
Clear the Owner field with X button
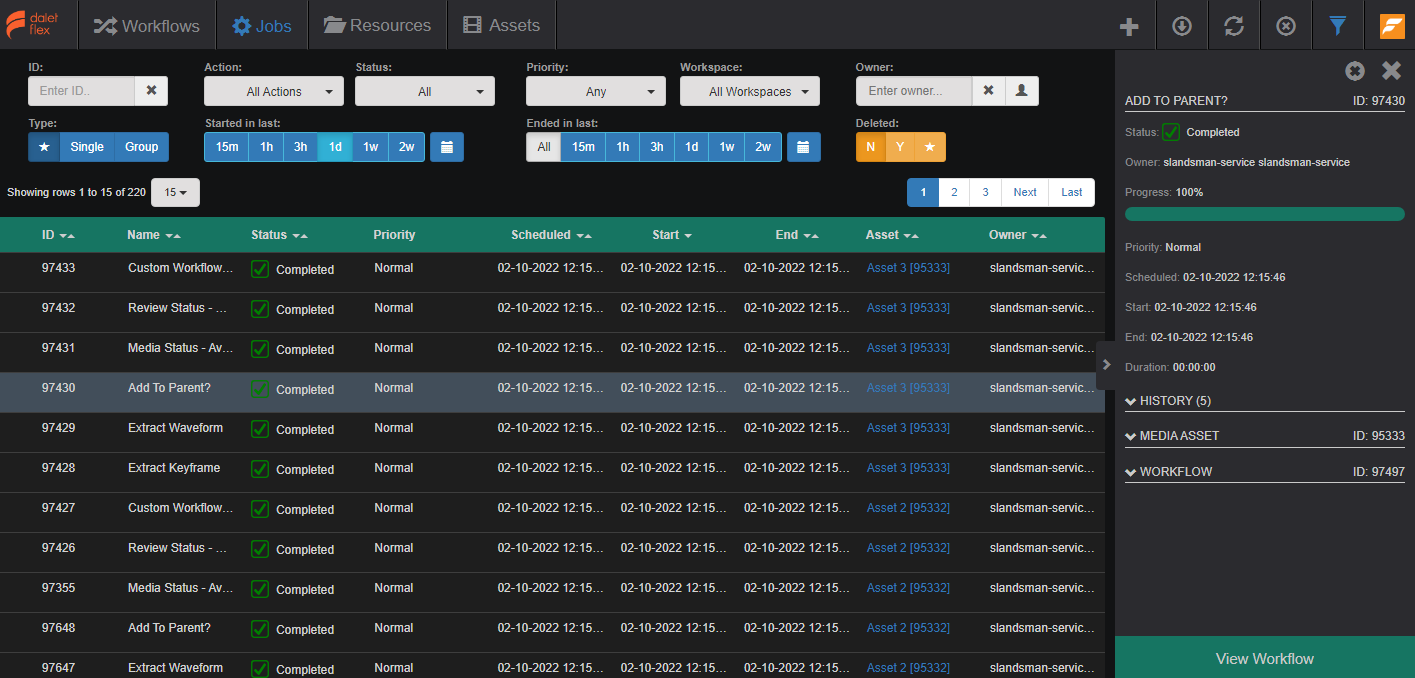pyautogui.click(x=988, y=91)
